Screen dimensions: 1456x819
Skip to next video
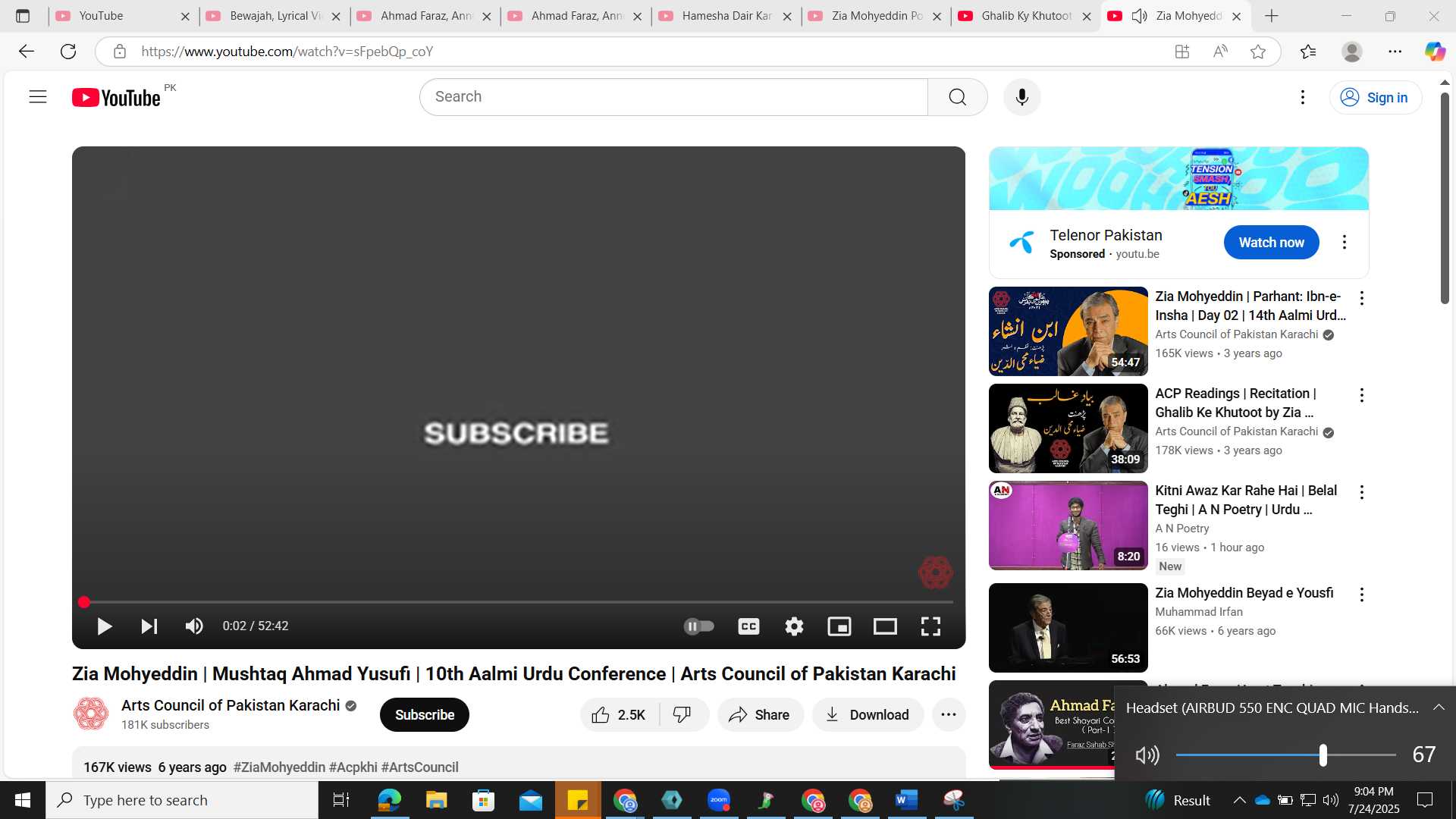pyautogui.click(x=149, y=626)
